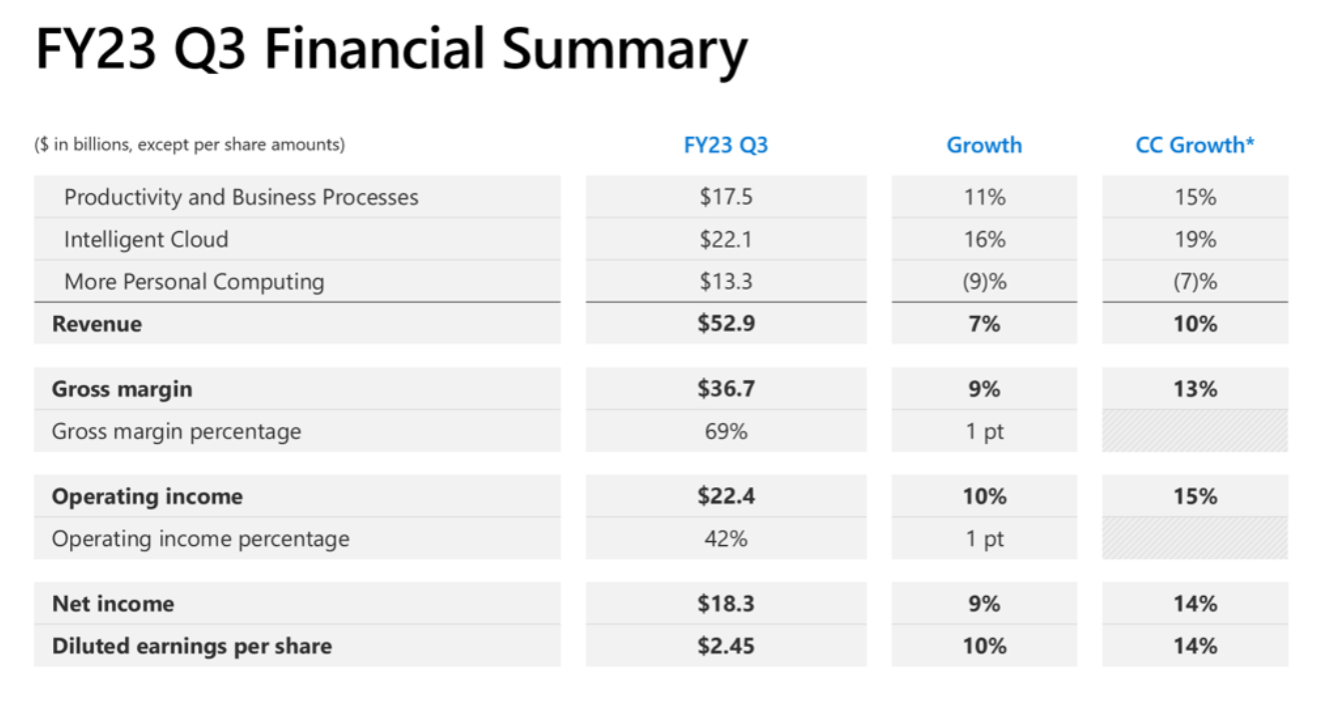Click the $2.45 earnings per share value
Screen dimensions: 1321x703
coord(725,646)
